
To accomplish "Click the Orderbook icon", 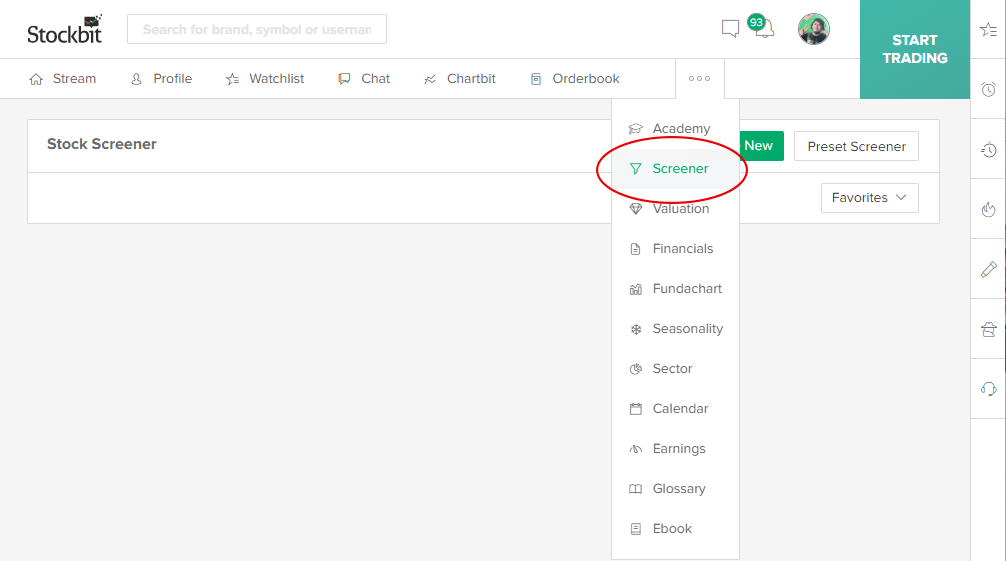I will (536, 79).
